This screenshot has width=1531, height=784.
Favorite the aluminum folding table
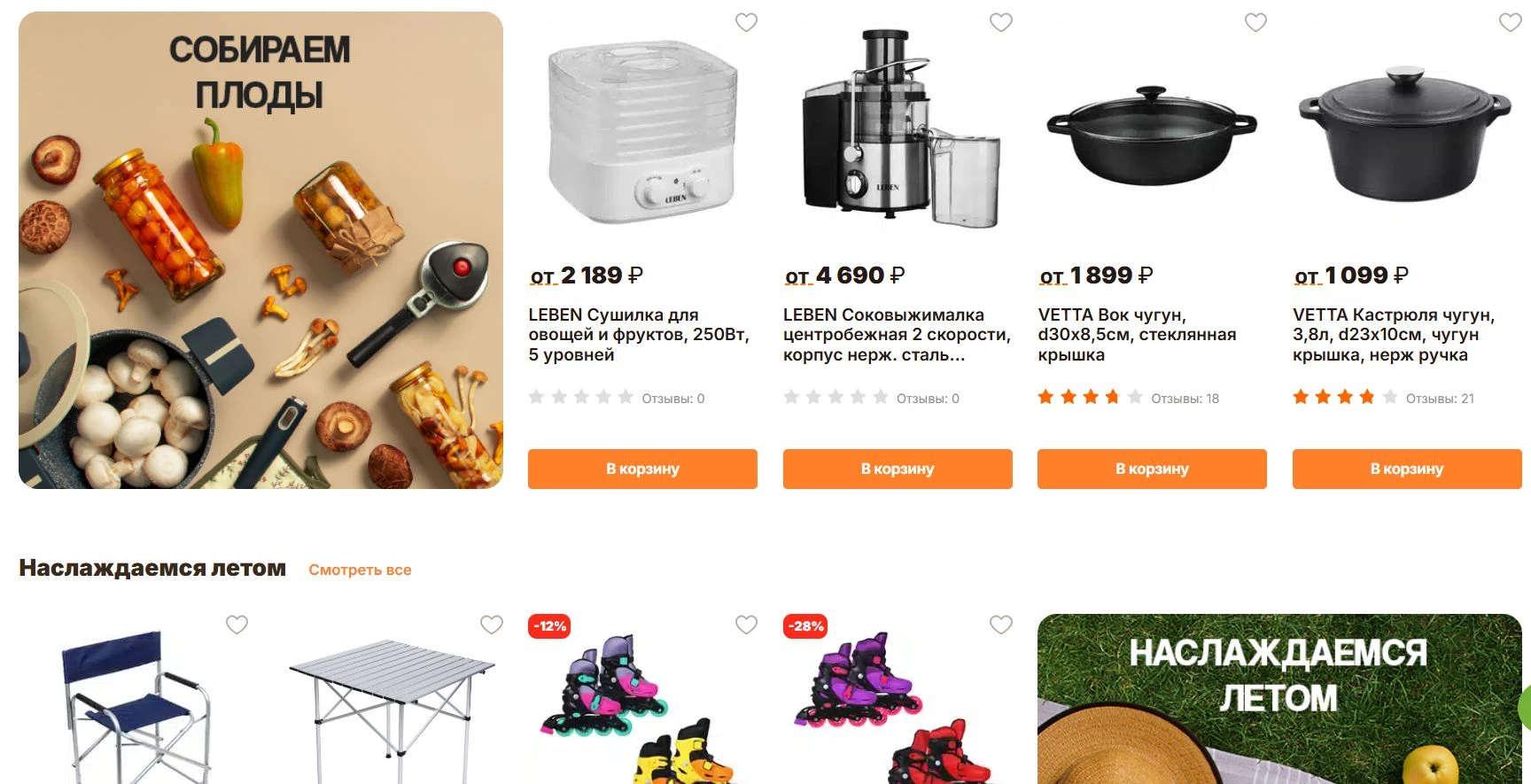(492, 625)
